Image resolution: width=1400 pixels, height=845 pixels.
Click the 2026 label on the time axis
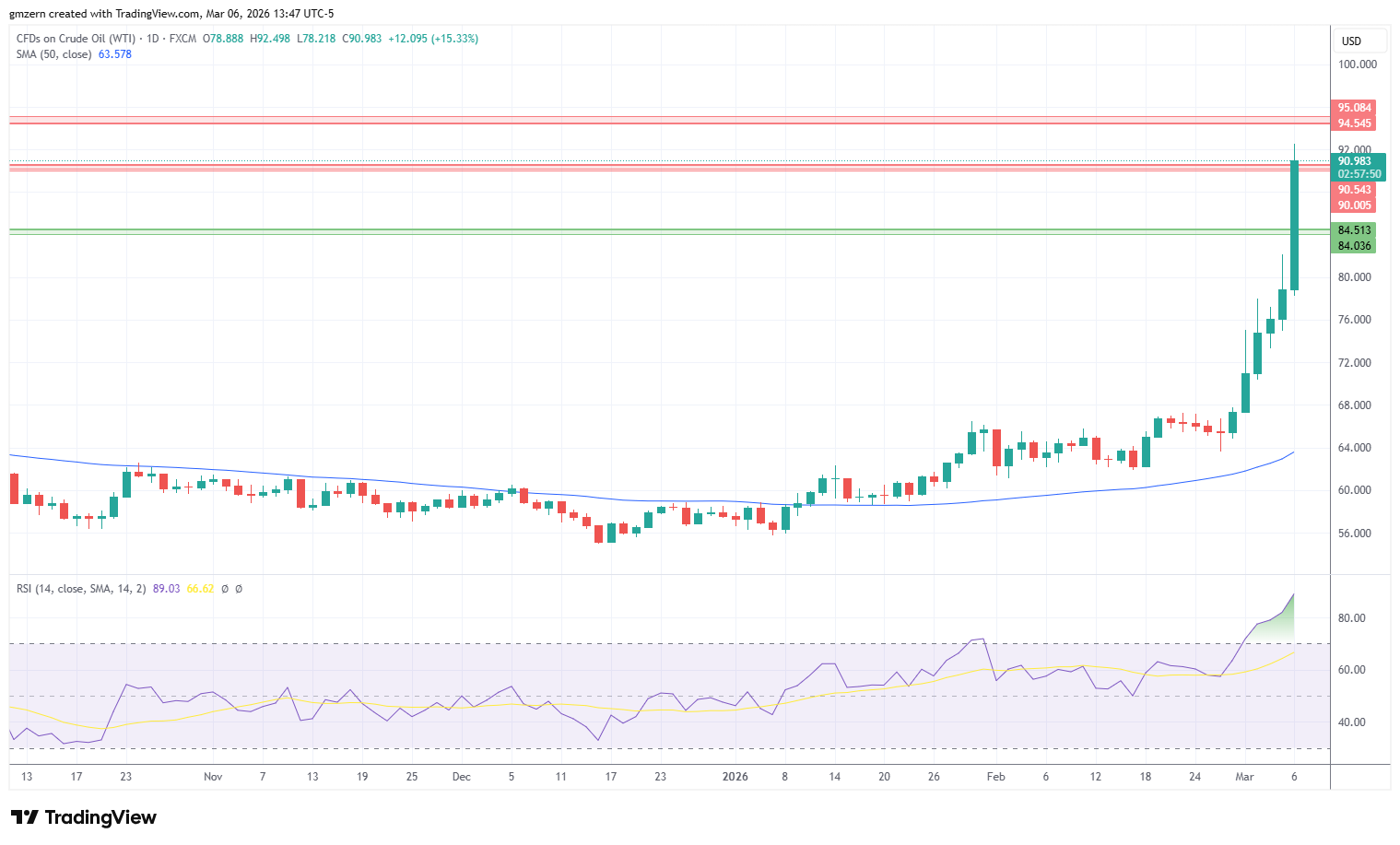[735, 777]
